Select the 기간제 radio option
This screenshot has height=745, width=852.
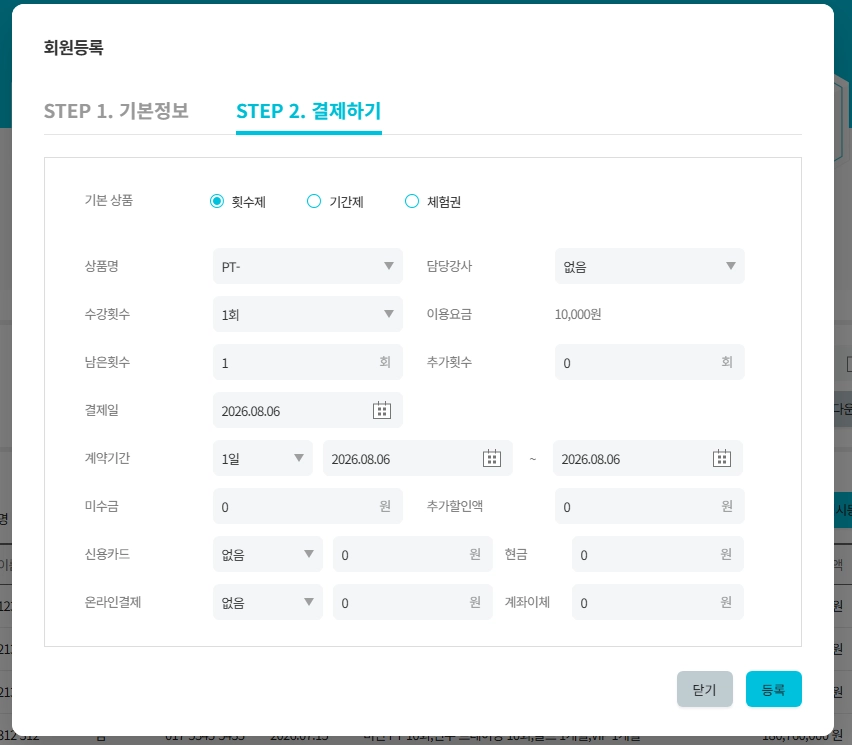(x=314, y=202)
